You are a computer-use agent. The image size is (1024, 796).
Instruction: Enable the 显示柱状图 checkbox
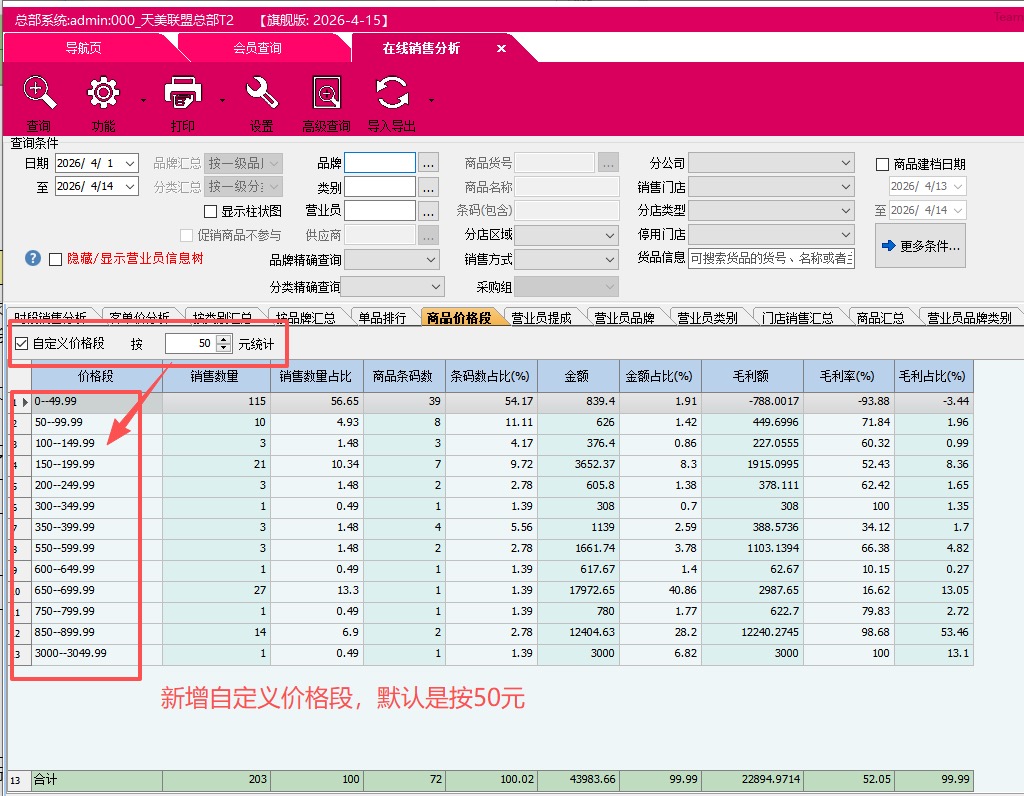[211, 211]
